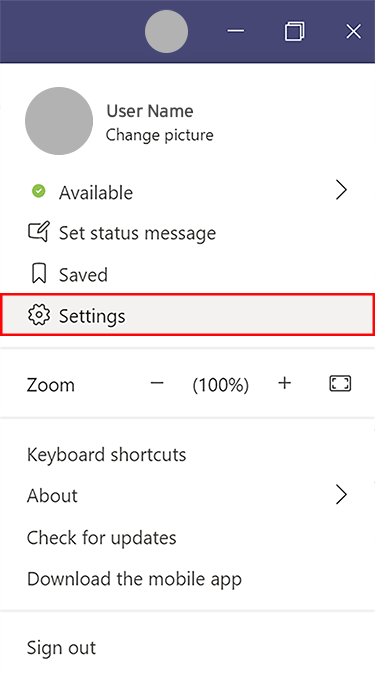Viewport: 375px width, 674px height.
Task: Click the green Available status icon
Action: pyautogui.click(x=39, y=190)
